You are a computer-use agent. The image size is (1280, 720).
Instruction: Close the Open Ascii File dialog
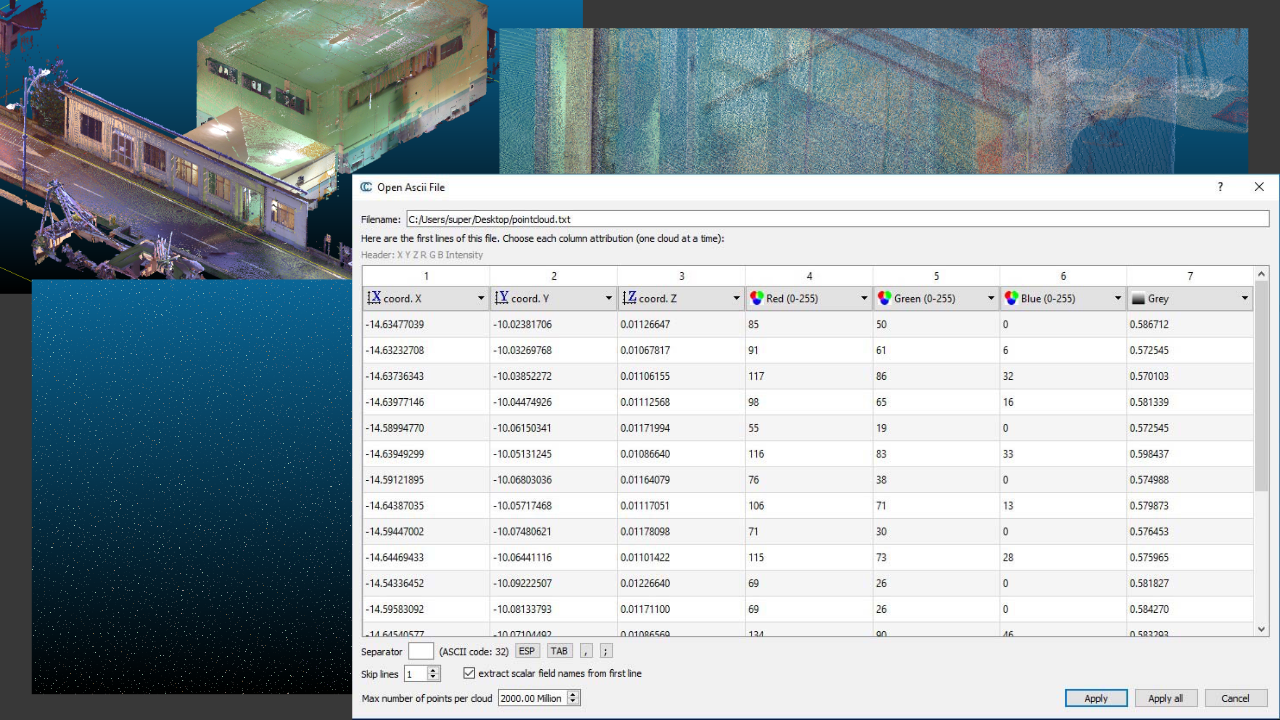pos(1259,187)
